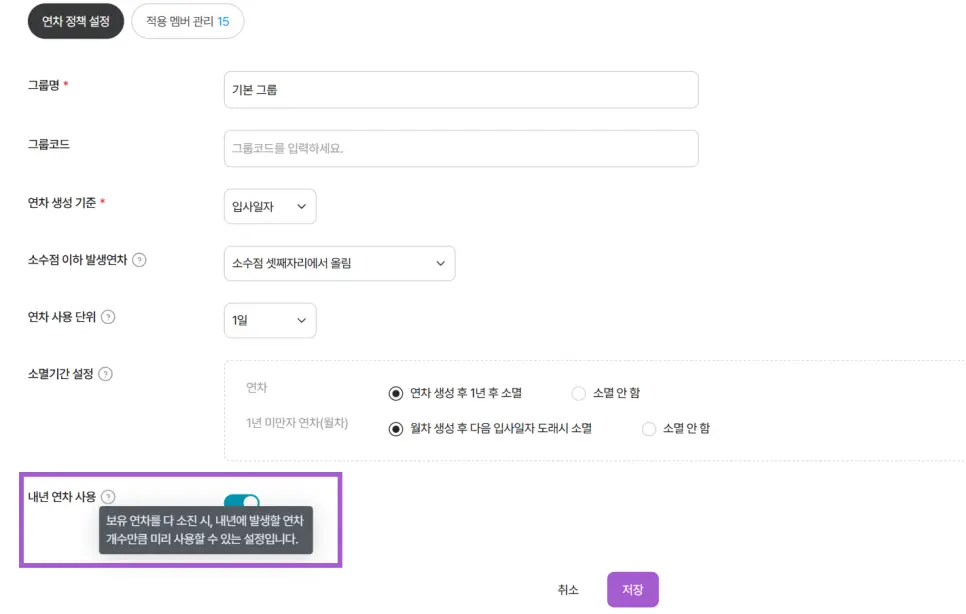The width and height of the screenshot is (966, 614).
Task: Switch to the 적용 멤버 관리 tab
Action: 186,21
